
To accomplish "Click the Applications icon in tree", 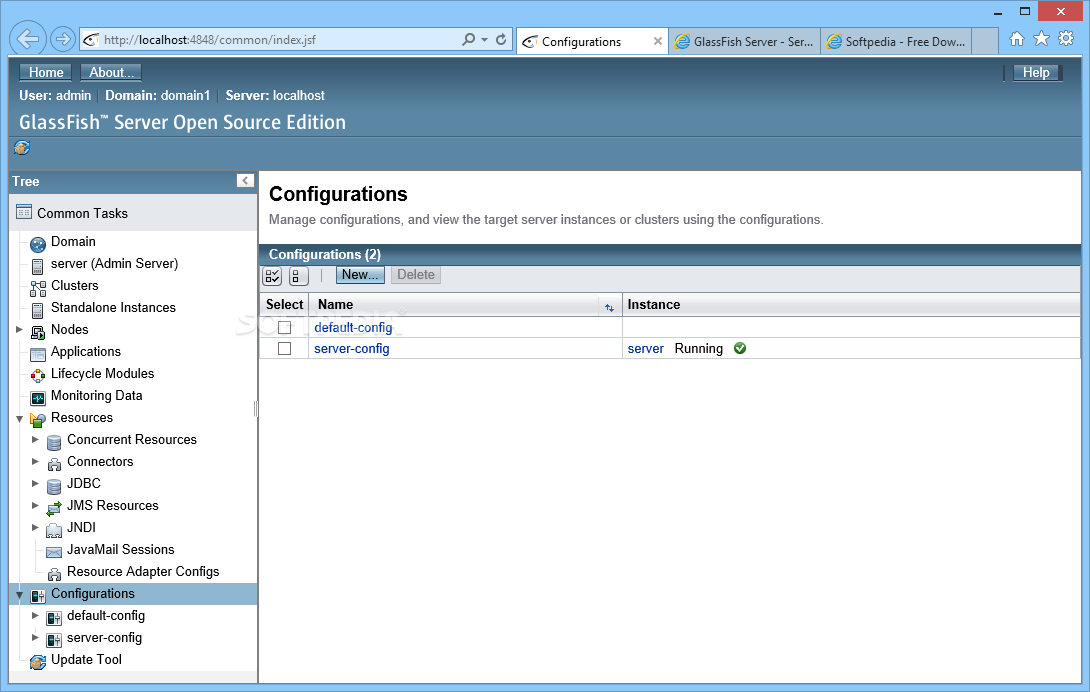I will (x=38, y=354).
